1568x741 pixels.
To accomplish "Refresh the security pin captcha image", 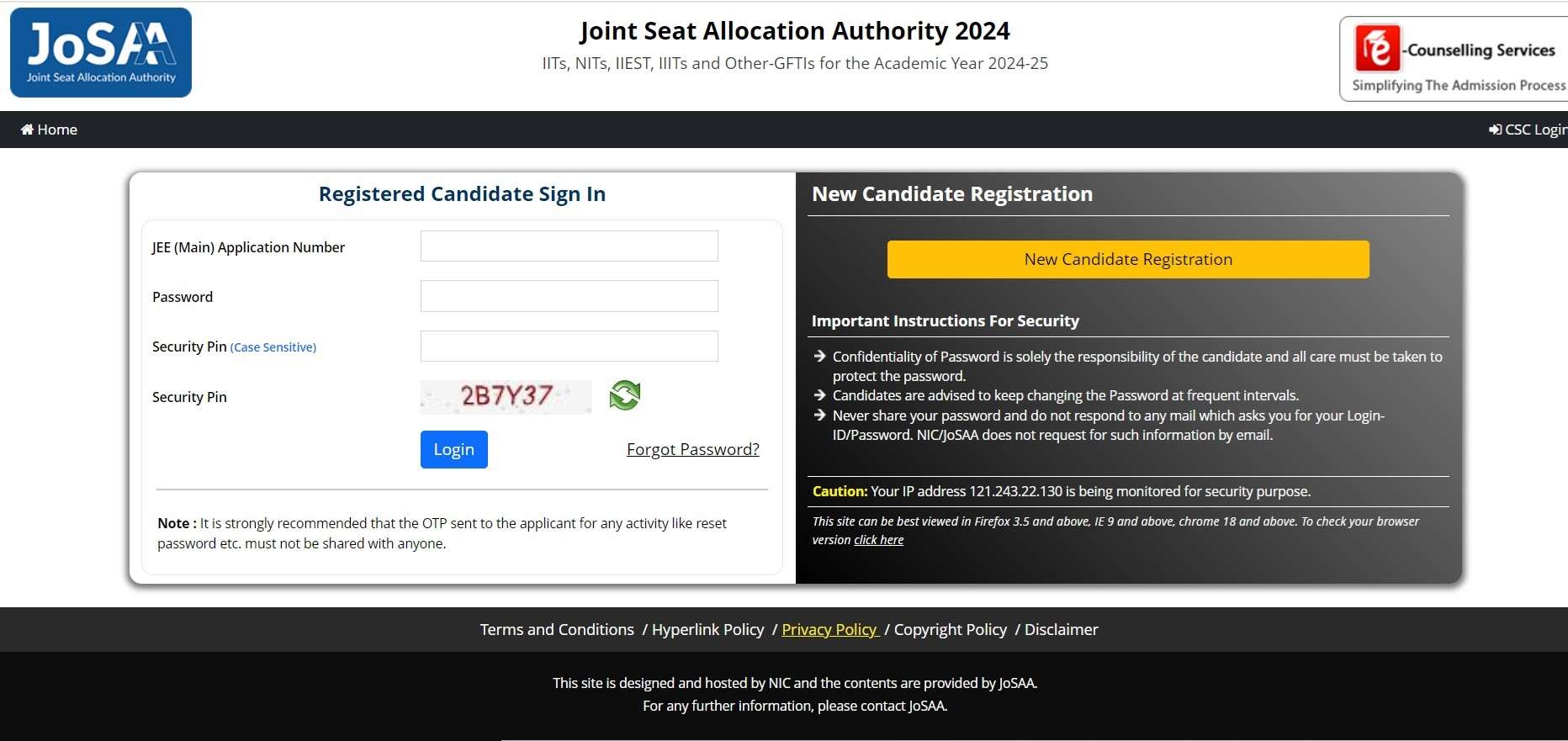I will (x=624, y=395).
